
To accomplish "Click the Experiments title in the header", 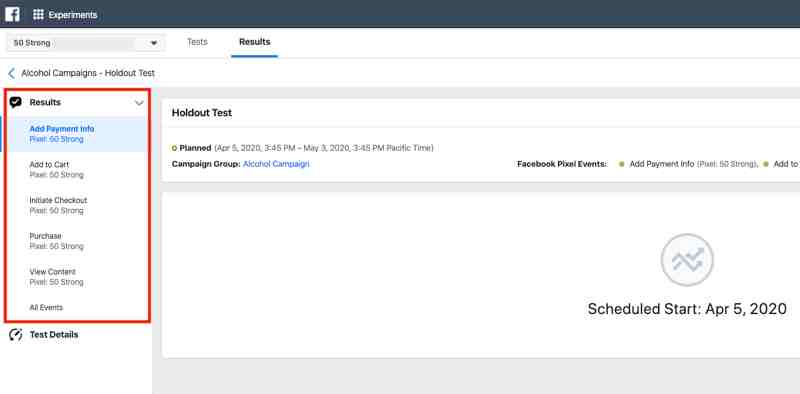I will [x=72, y=15].
